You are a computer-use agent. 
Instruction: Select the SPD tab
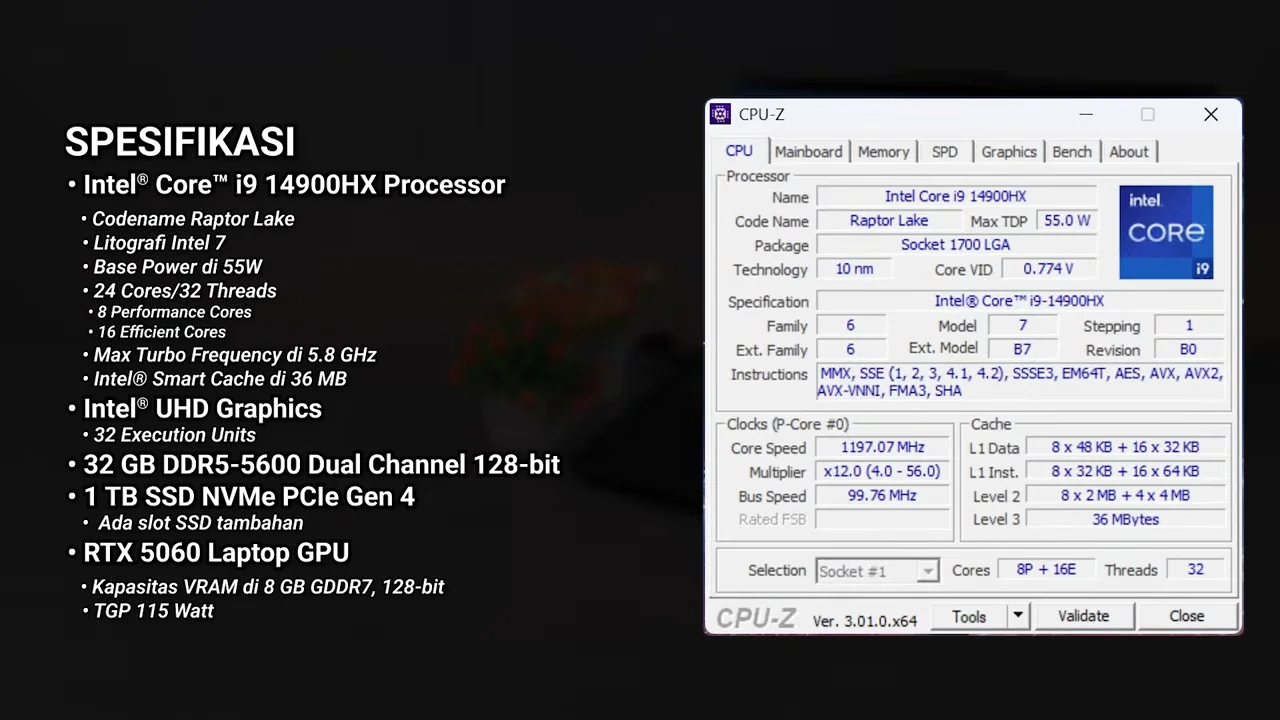pos(944,152)
